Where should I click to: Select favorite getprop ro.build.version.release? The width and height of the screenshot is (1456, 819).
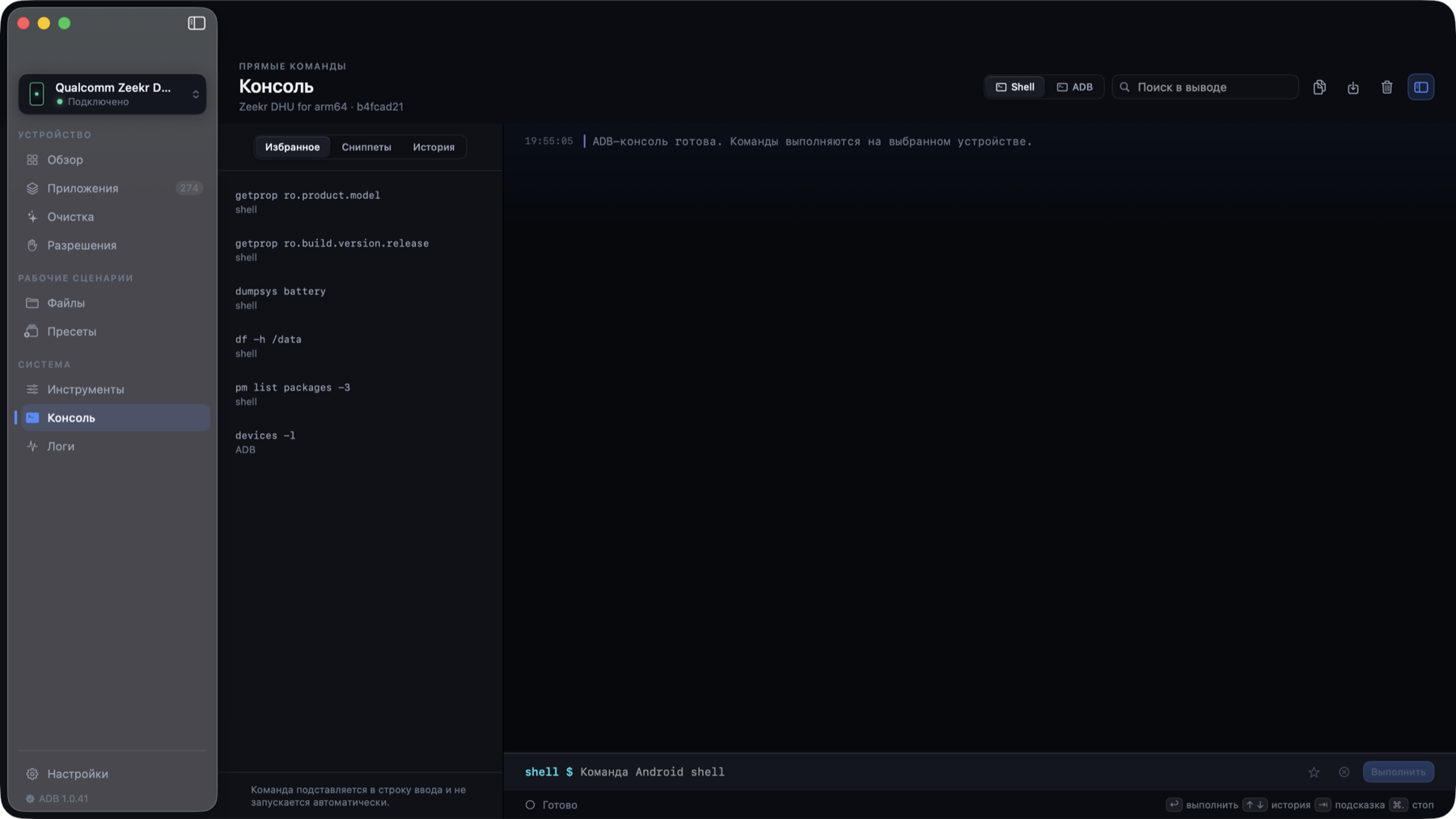[361, 250]
